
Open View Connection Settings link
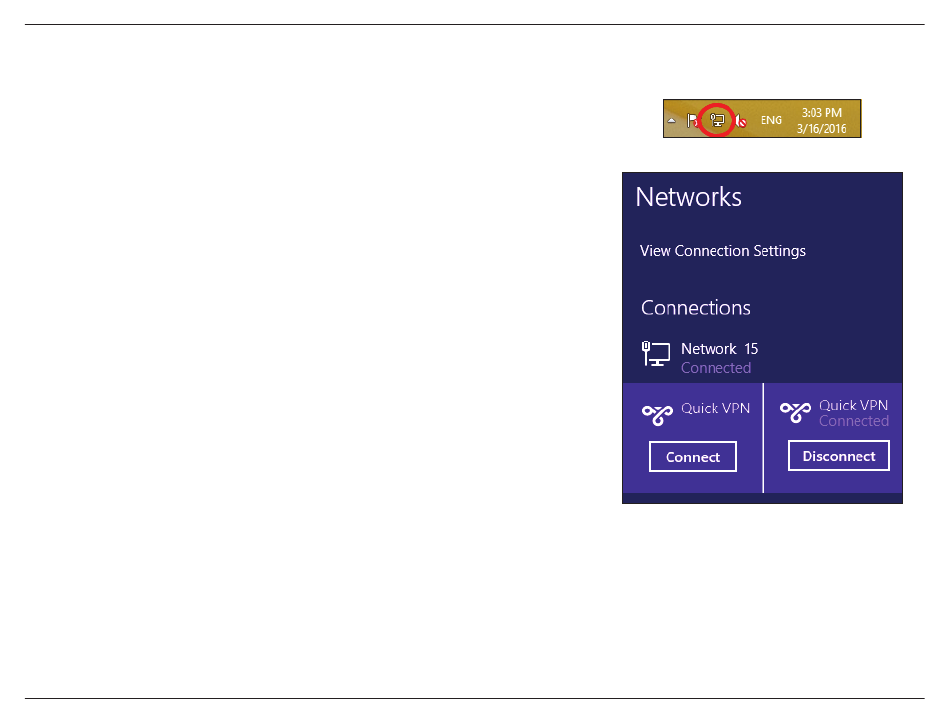pyautogui.click(x=723, y=251)
